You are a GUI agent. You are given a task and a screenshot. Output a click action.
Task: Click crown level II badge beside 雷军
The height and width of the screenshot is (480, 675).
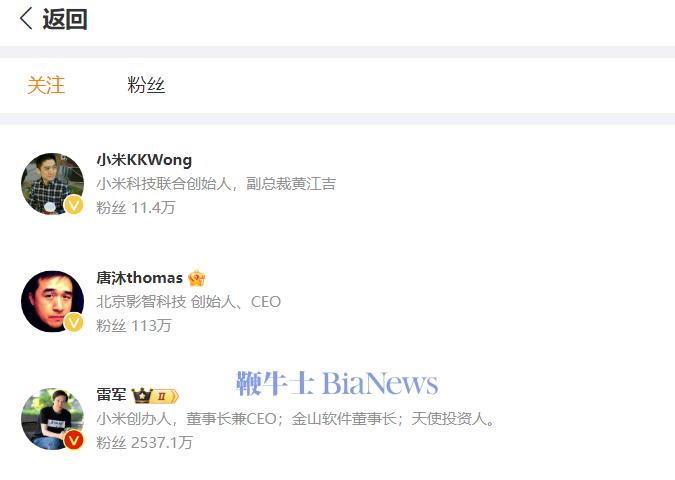pyautogui.click(x=155, y=396)
